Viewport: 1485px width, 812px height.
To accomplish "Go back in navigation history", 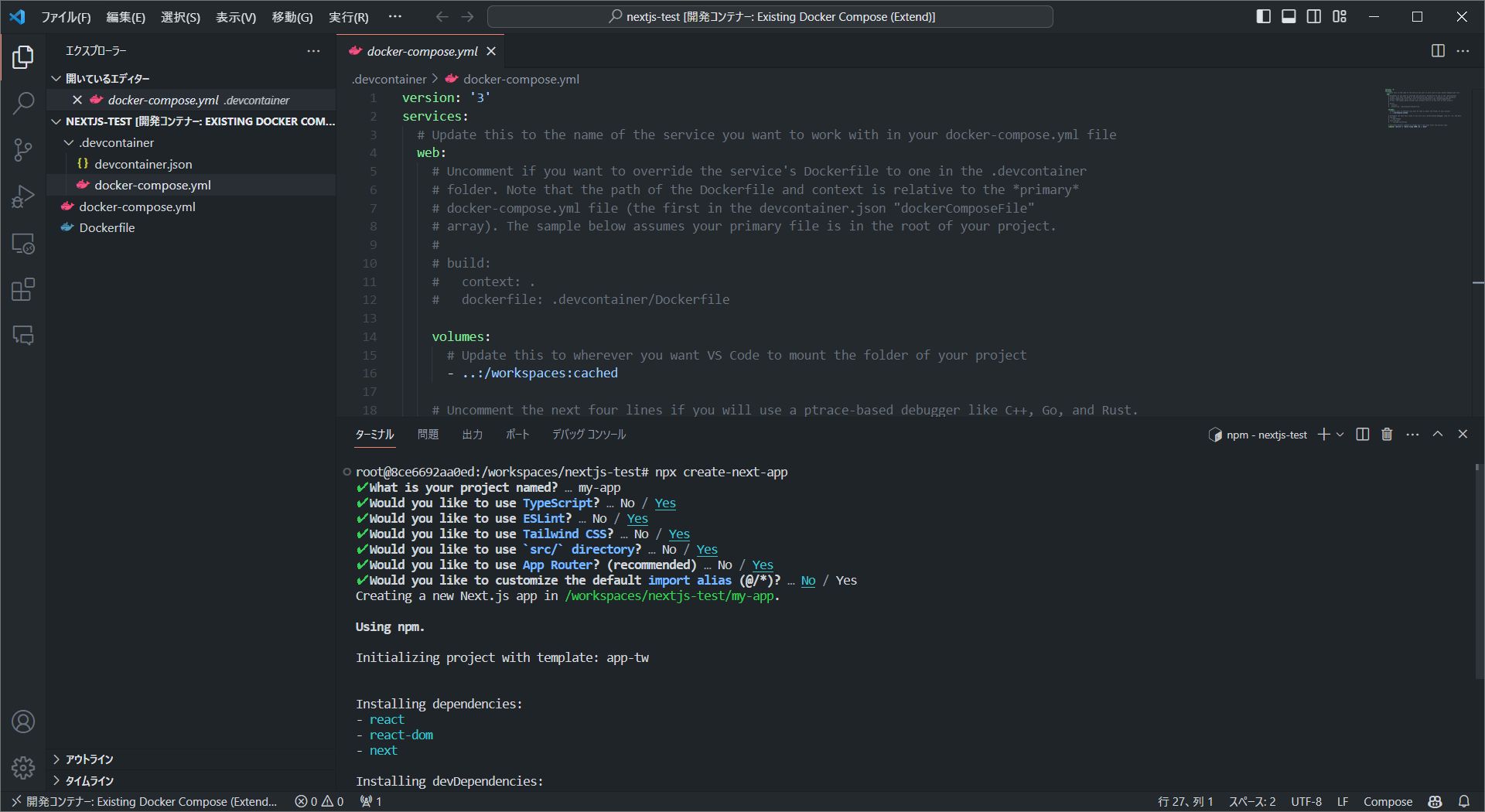I will tap(442, 17).
